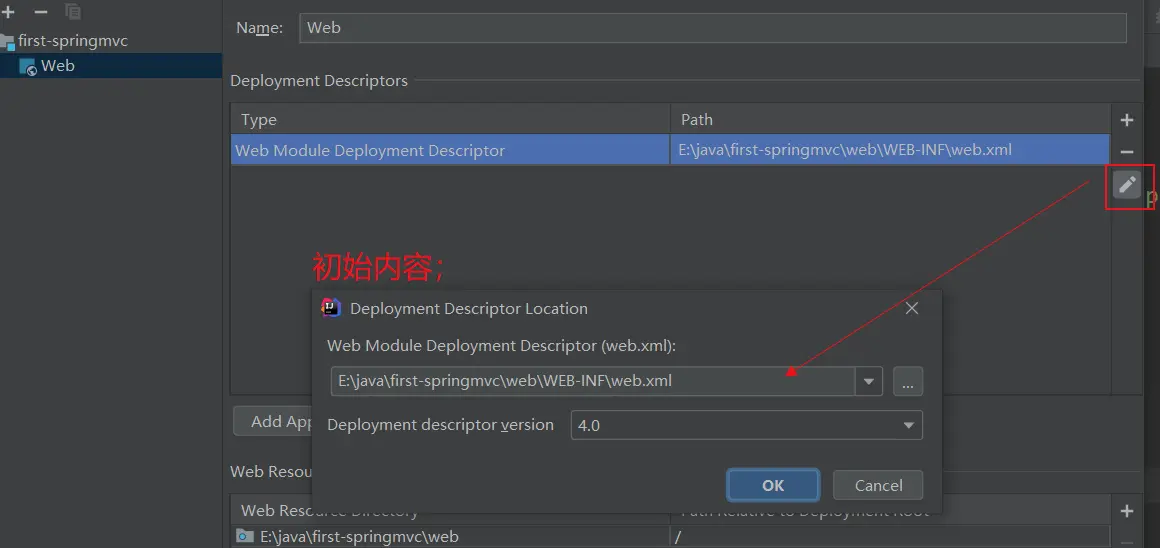
Task: Add a web resource directory
Action: (1127, 511)
